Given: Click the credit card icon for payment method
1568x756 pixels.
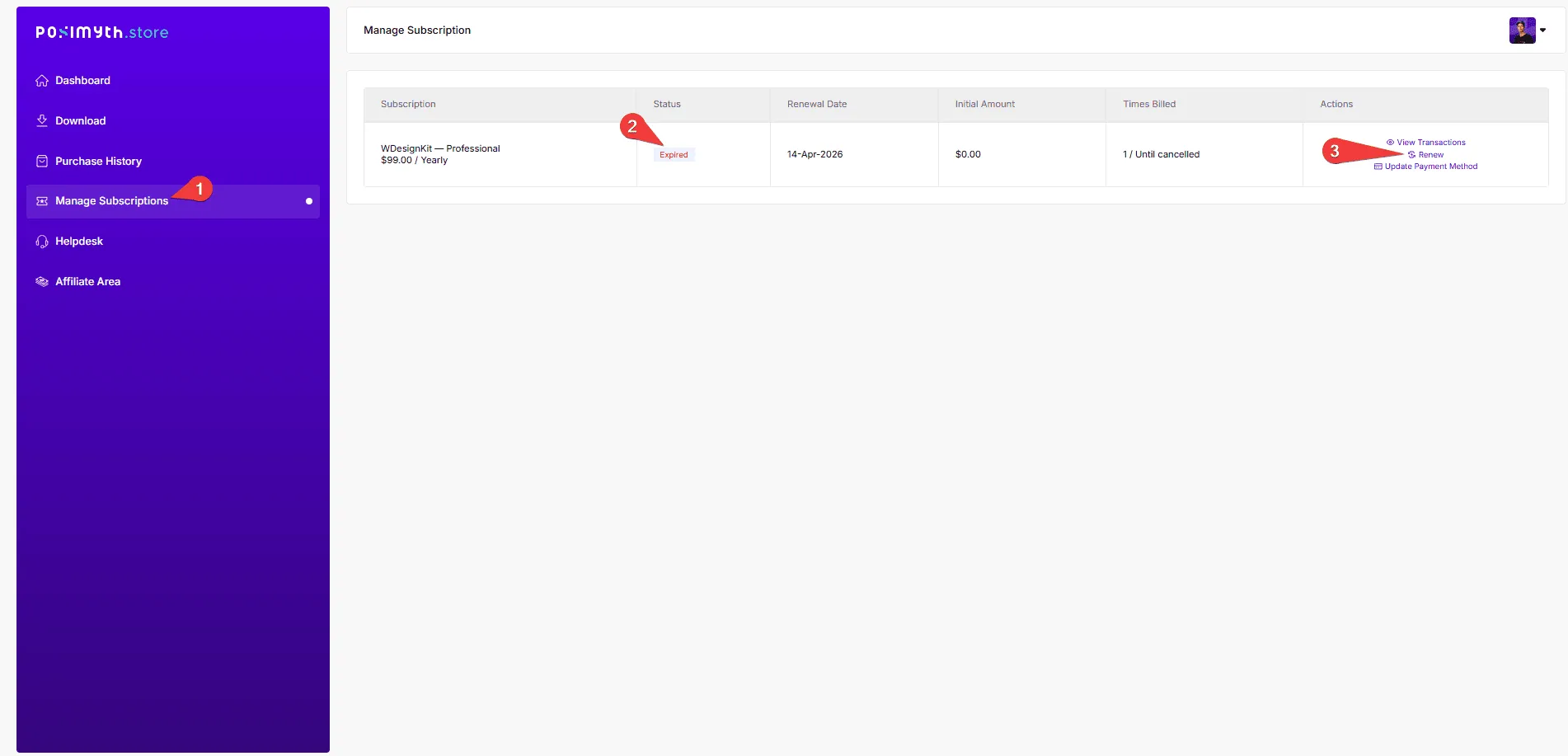Looking at the screenshot, I should [1378, 167].
